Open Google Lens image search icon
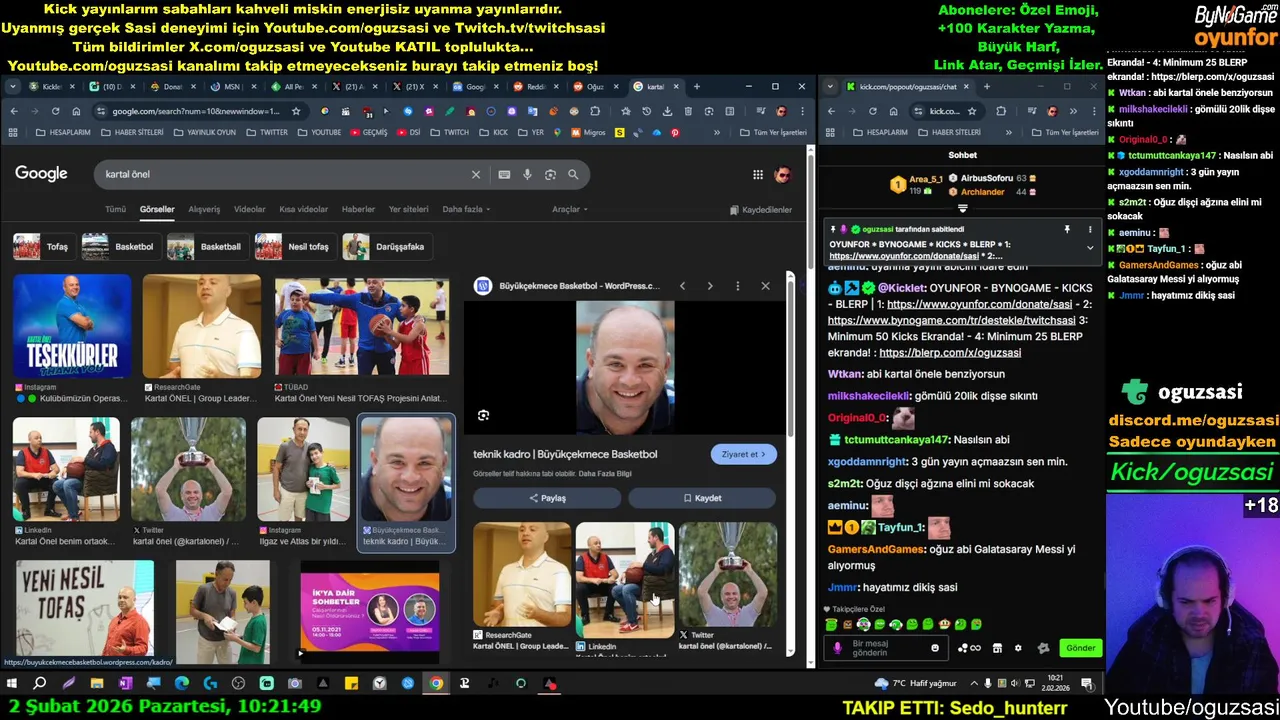Viewport: 1280px width, 720px height. tap(550, 174)
